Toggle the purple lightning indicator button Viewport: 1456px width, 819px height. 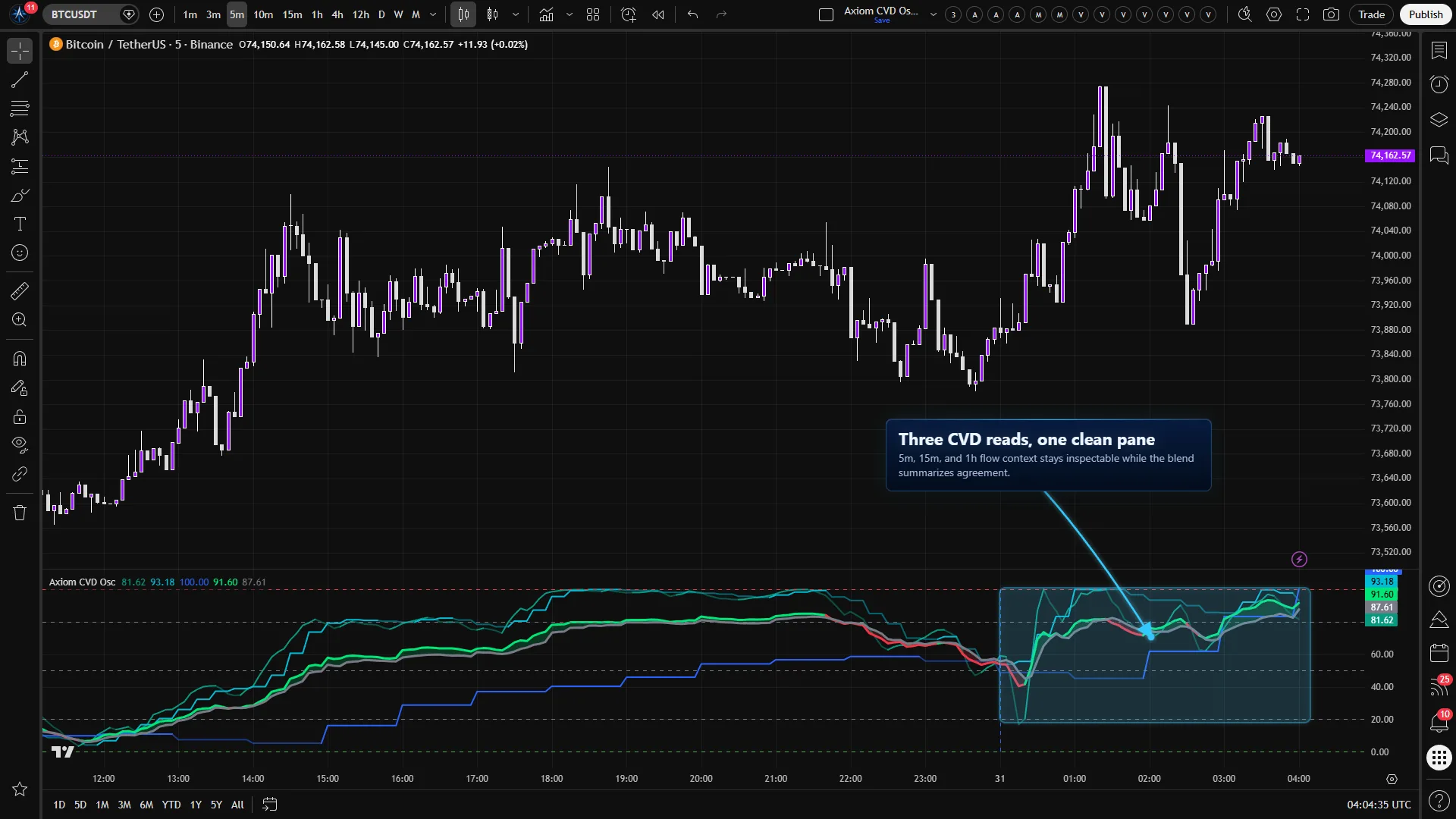pyautogui.click(x=1299, y=560)
